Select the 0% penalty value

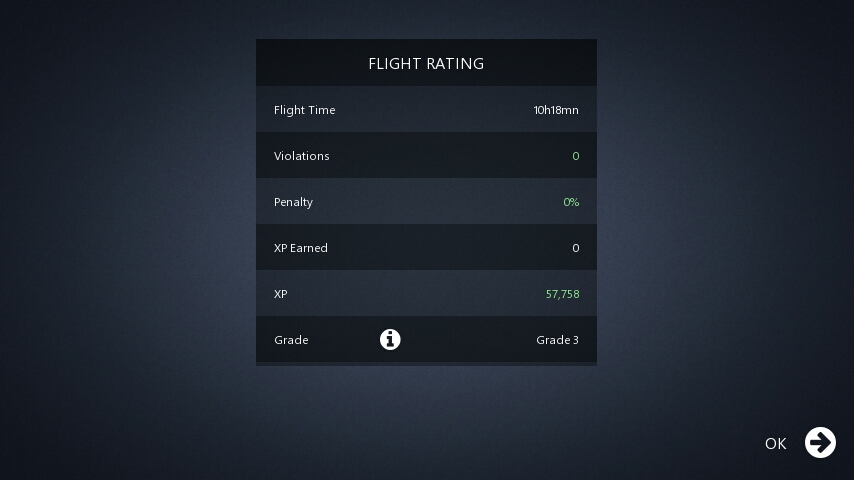571,202
